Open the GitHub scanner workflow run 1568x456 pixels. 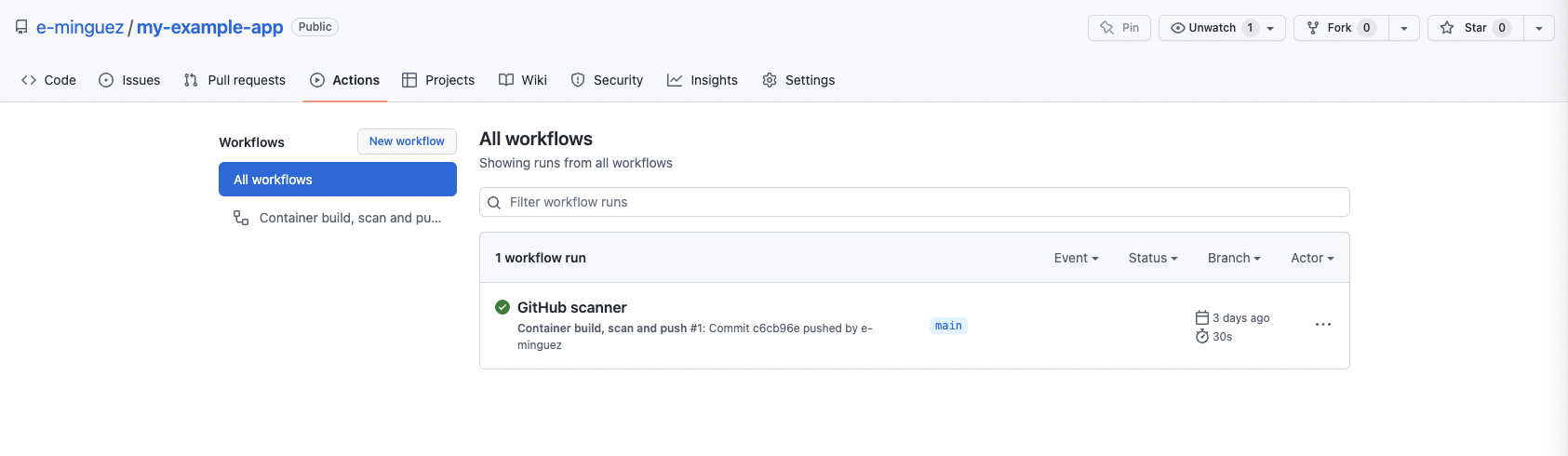[572, 307]
